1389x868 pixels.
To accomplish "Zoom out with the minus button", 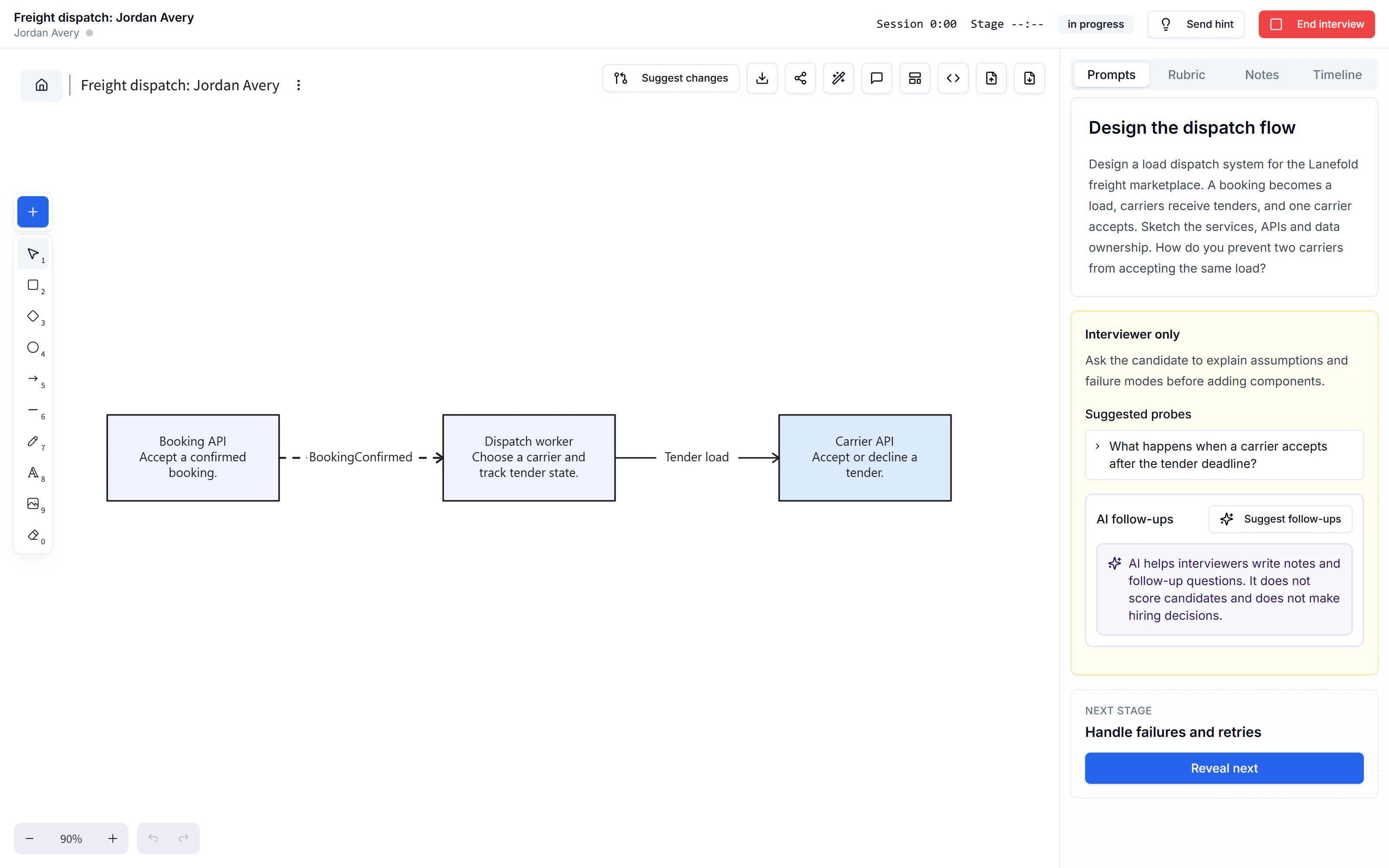I will tap(30, 839).
